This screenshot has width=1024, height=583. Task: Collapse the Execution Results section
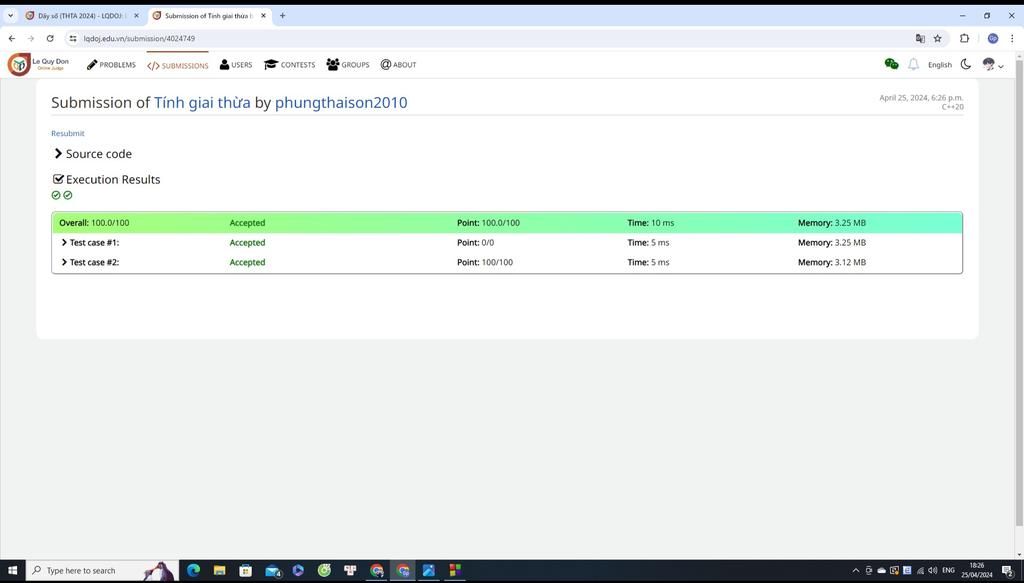106,180
